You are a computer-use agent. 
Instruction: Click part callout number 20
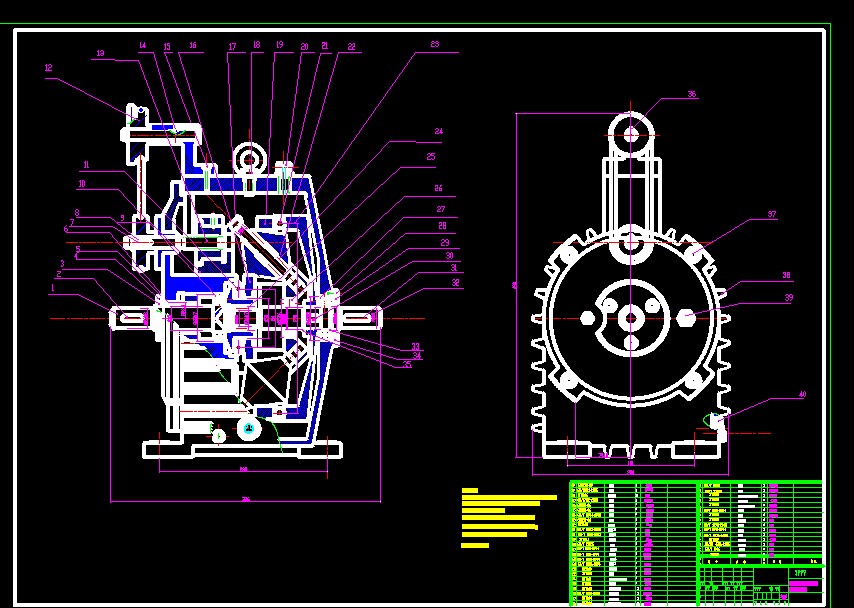(304, 47)
